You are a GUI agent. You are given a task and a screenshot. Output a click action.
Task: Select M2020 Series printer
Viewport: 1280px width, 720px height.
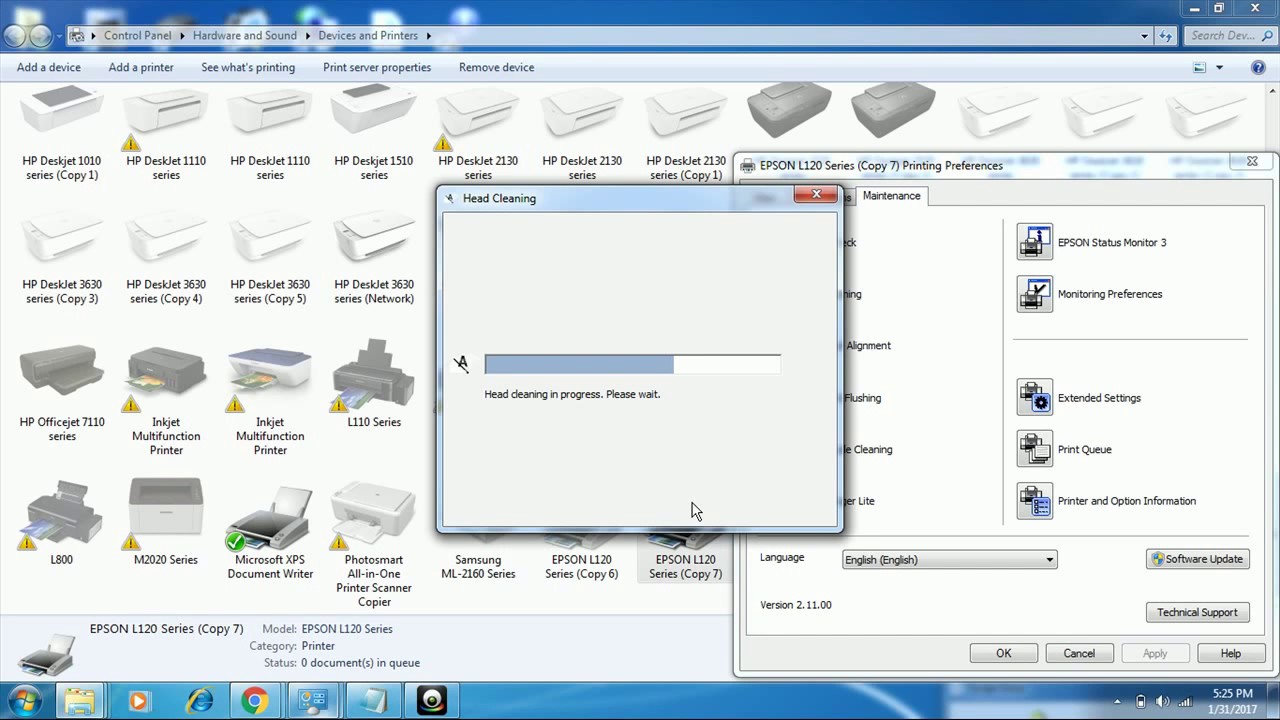tap(166, 523)
